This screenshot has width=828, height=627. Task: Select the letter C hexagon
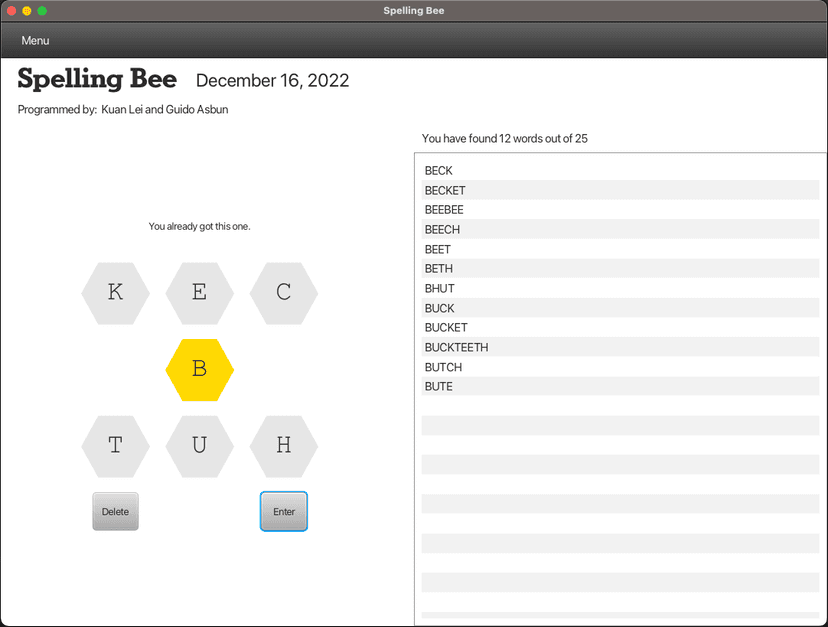point(284,293)
